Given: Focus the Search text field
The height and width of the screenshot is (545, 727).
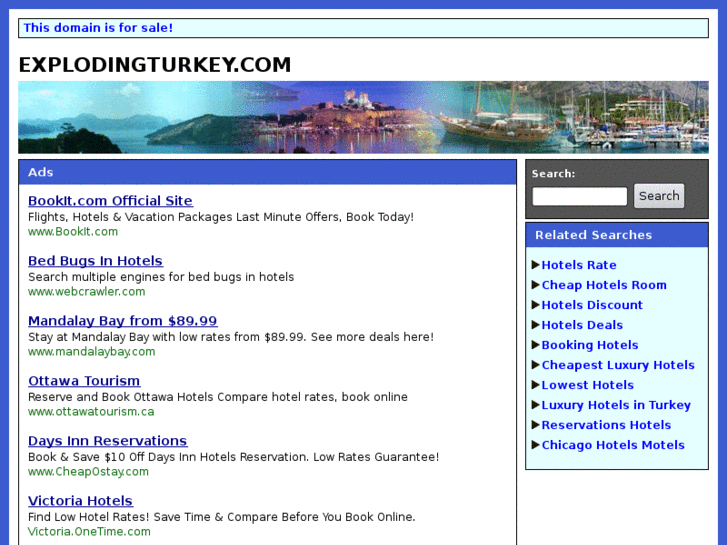Looking at the screenshot, I should (580, 196).
